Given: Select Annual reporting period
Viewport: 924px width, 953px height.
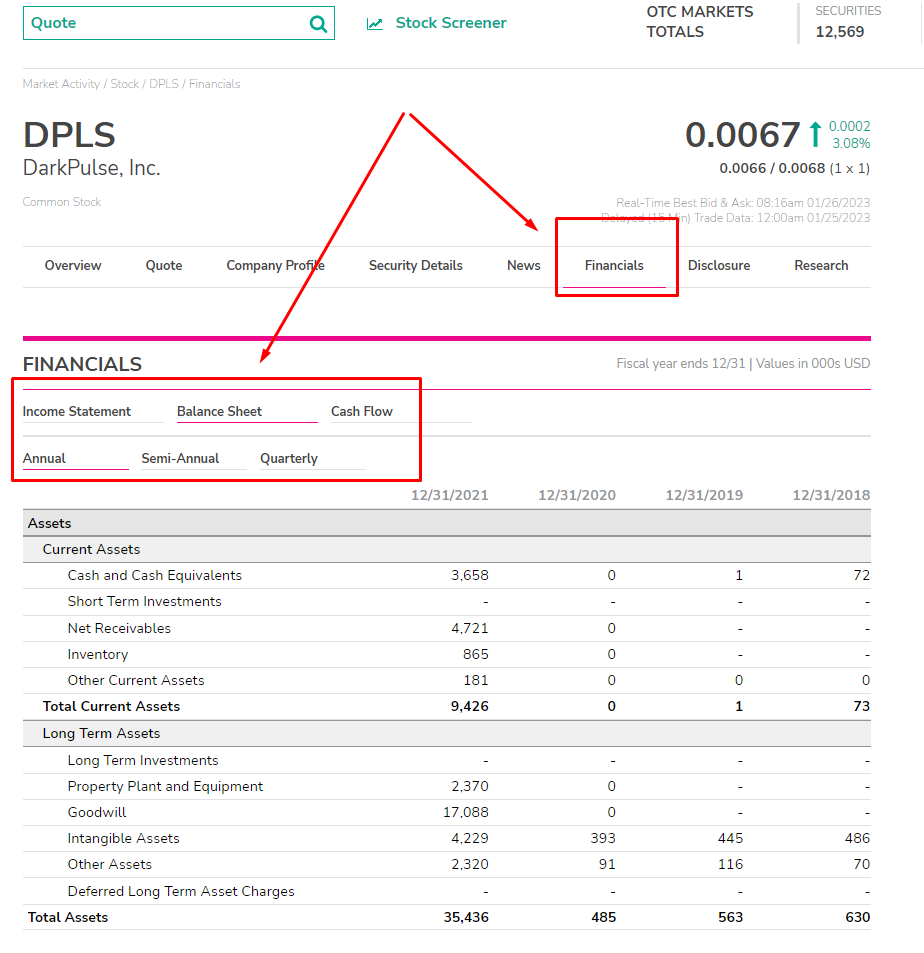Looking at the screenshot, I should click(x=44, y=458).
